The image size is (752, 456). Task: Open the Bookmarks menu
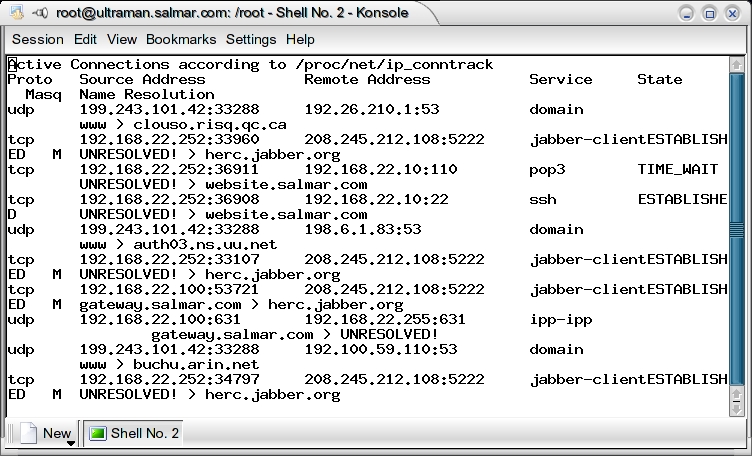tap(181, 40)
